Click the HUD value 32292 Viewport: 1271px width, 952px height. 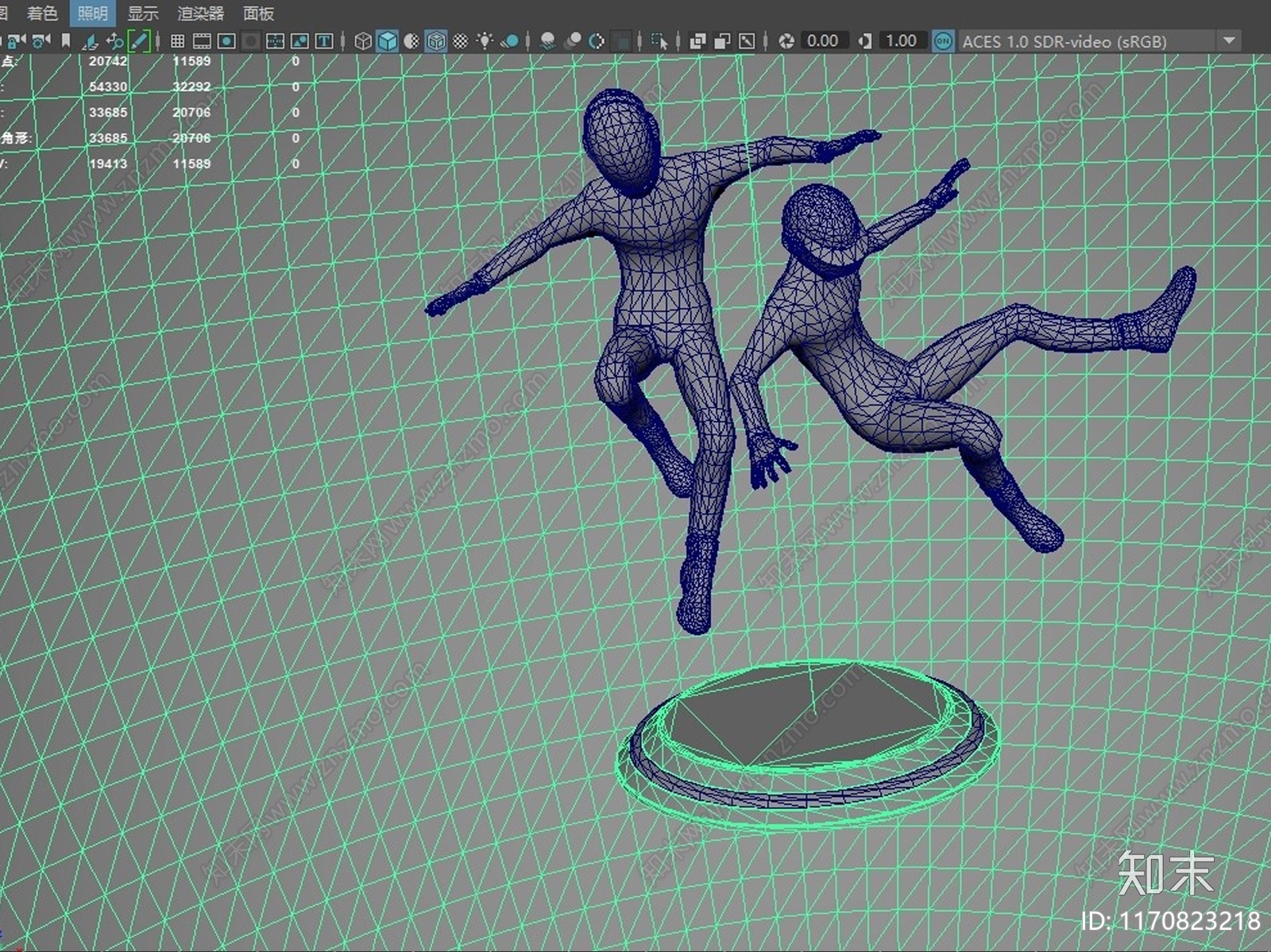click(191, 87)
